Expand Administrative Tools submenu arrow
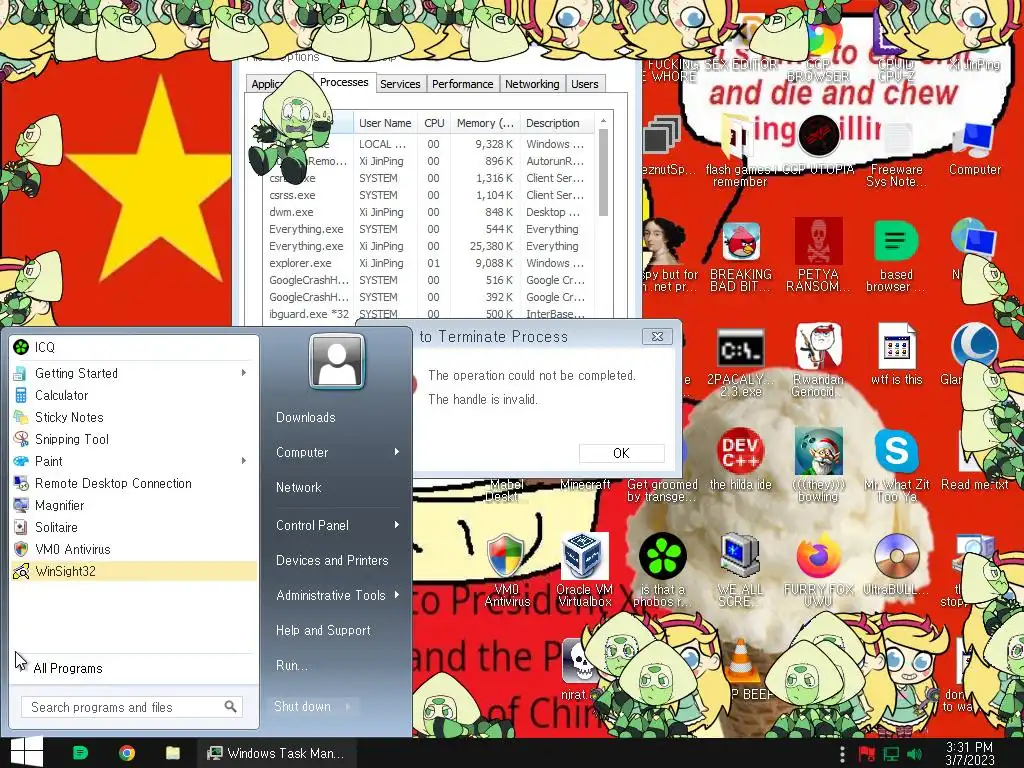The width and height of the screenshot is (1024, 768). (x=396, y=595)
